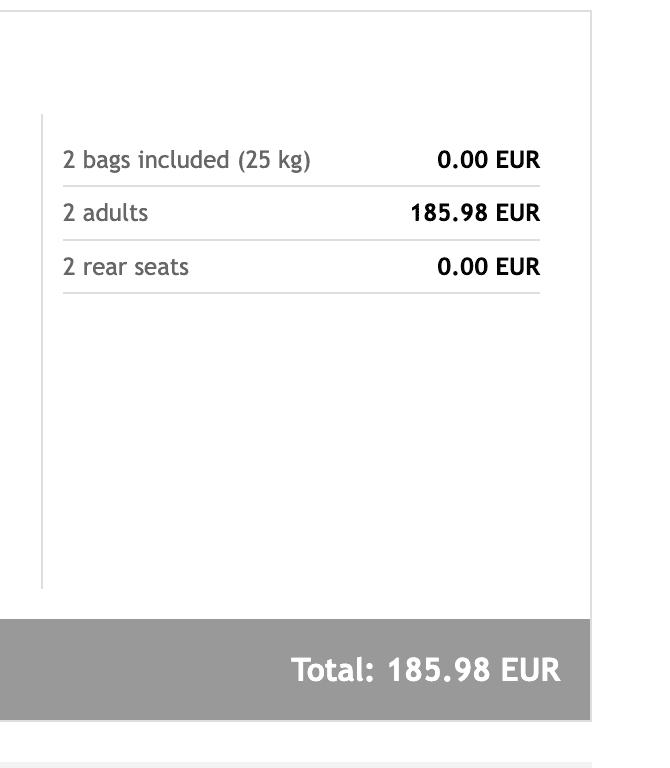Click 'EUR' currency in the total bar
The image size is (670, 768).
click(530, 670)
